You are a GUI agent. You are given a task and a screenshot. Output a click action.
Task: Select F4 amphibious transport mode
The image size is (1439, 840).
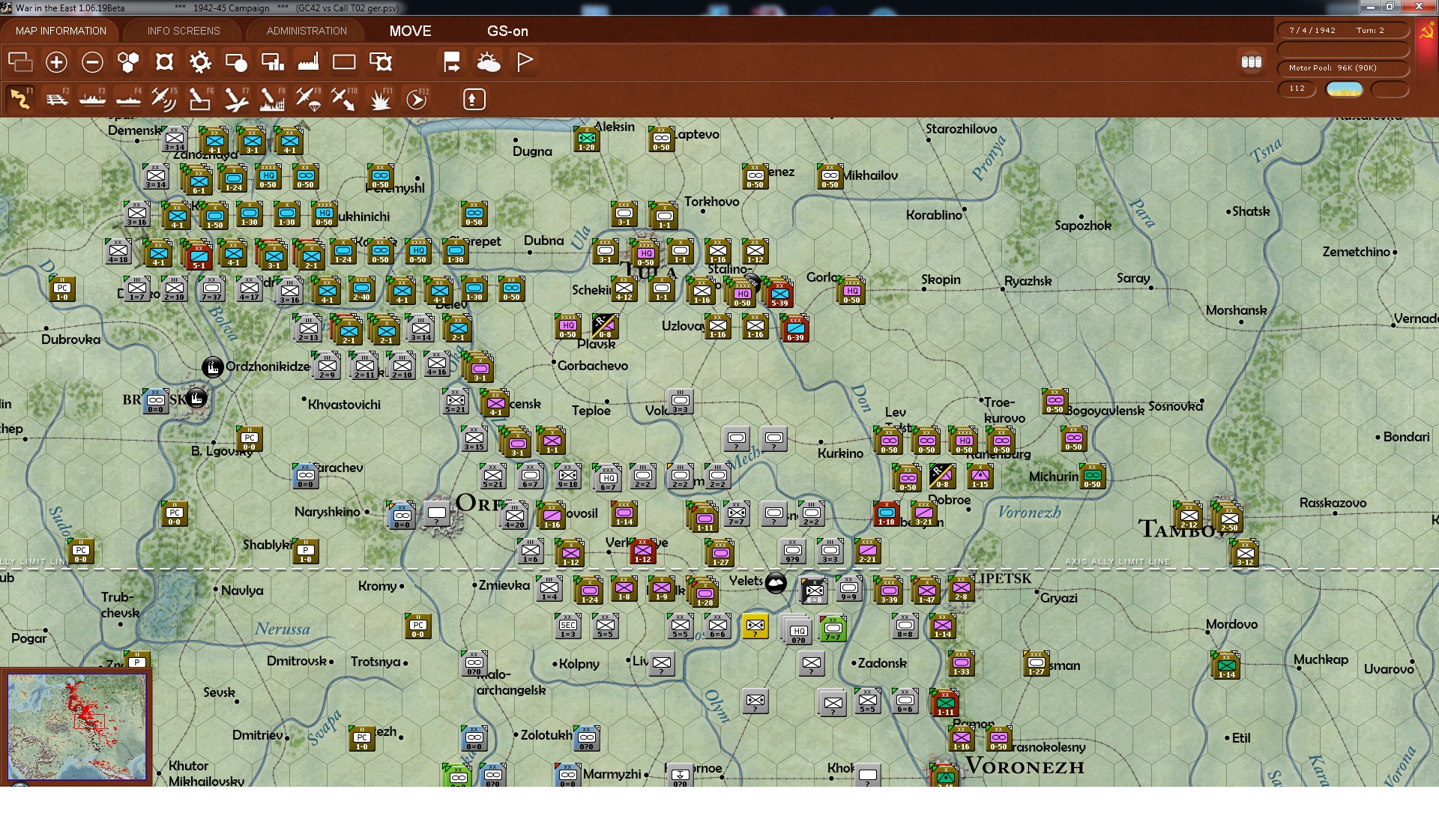[128, 99]
